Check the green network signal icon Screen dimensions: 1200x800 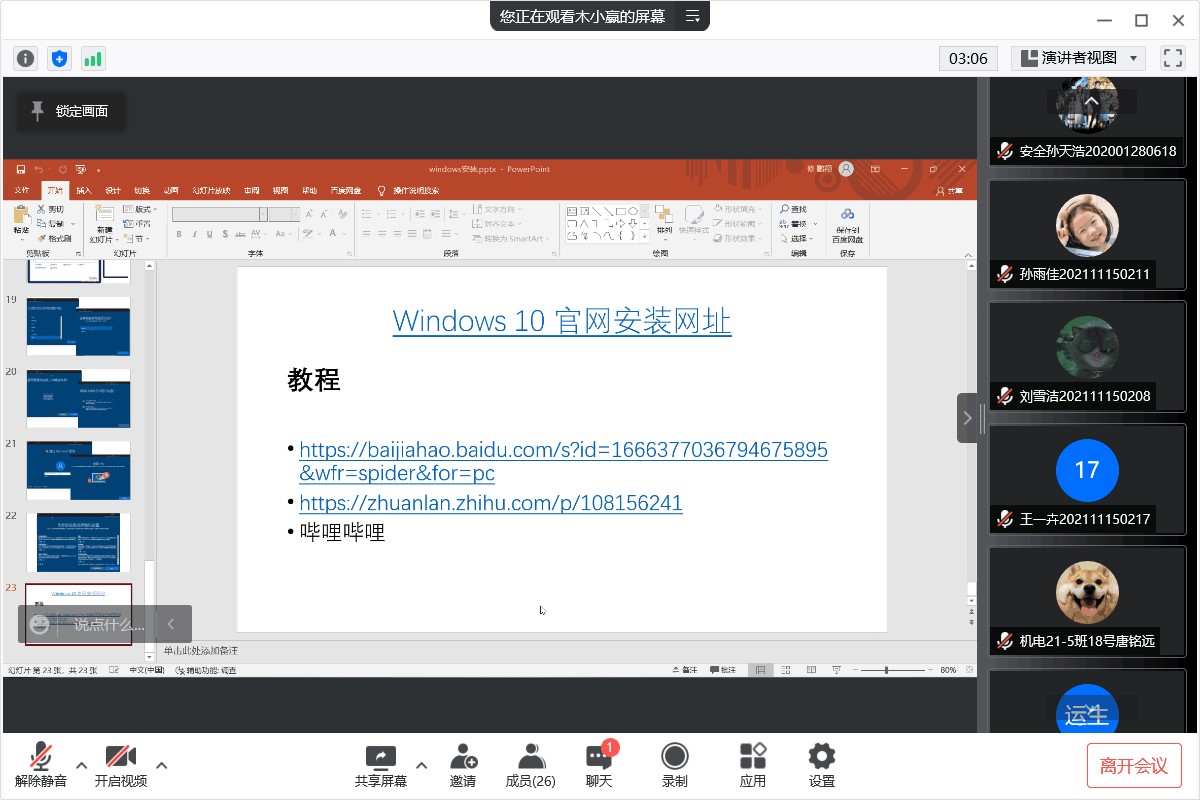pyautogui.click(x=93, y=58)
